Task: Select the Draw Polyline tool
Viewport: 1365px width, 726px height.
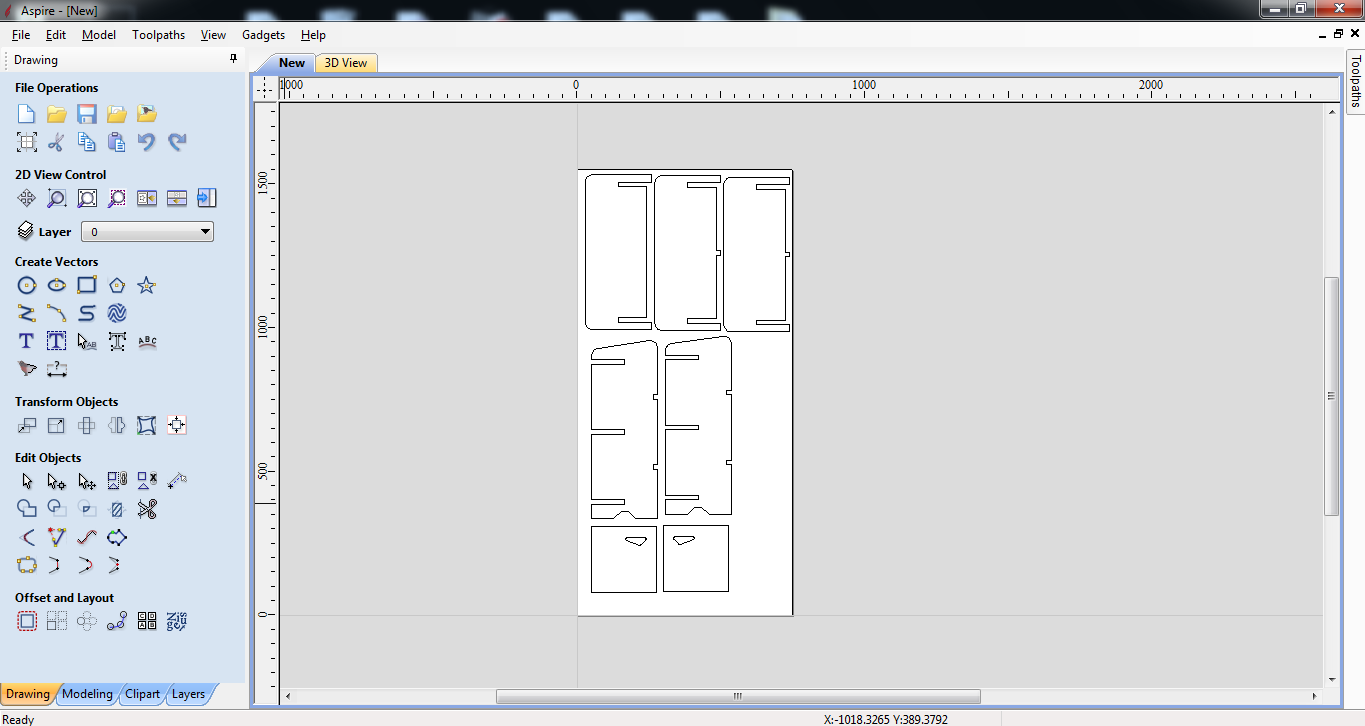Action: [27, 313]
